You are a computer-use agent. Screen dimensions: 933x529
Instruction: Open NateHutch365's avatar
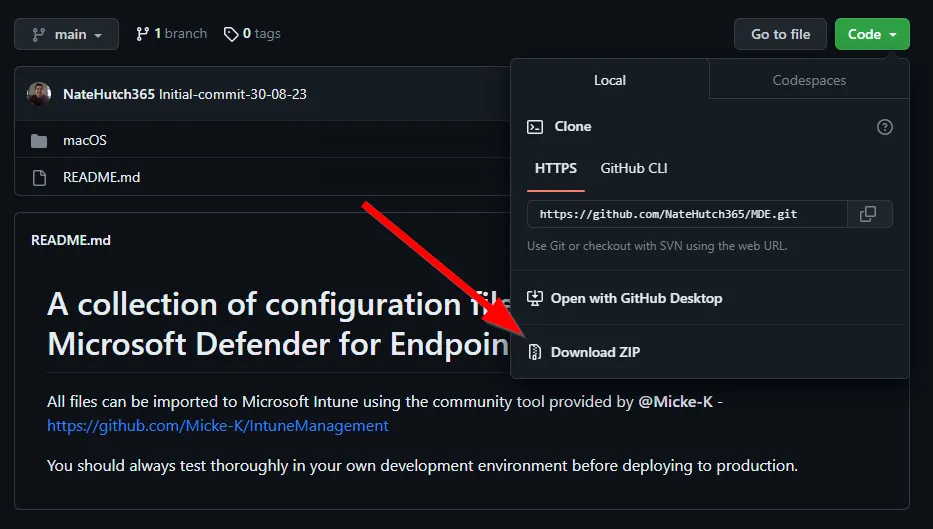(39, 94)
